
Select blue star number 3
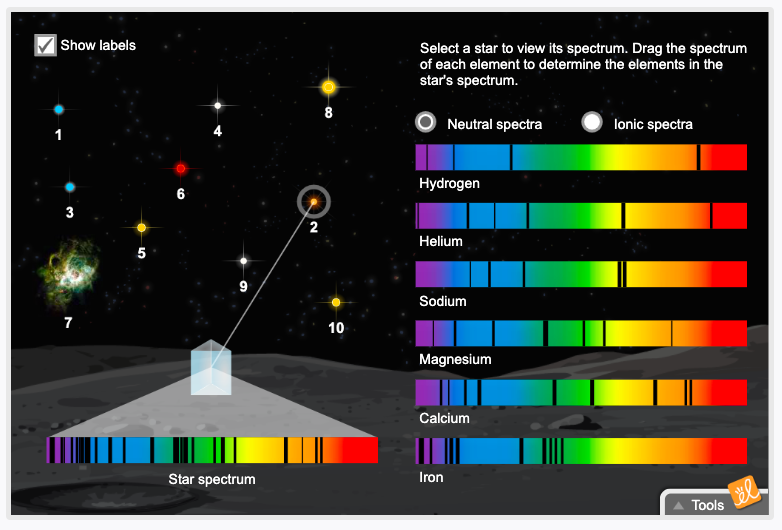click(70, 187)
